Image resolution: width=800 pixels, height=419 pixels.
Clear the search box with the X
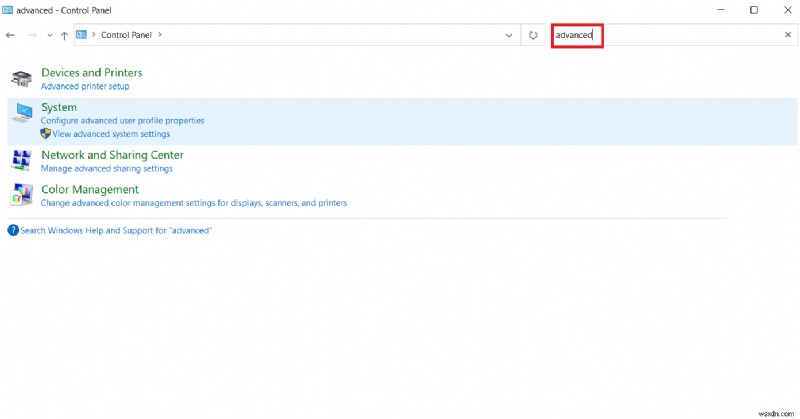pos(788,35)
